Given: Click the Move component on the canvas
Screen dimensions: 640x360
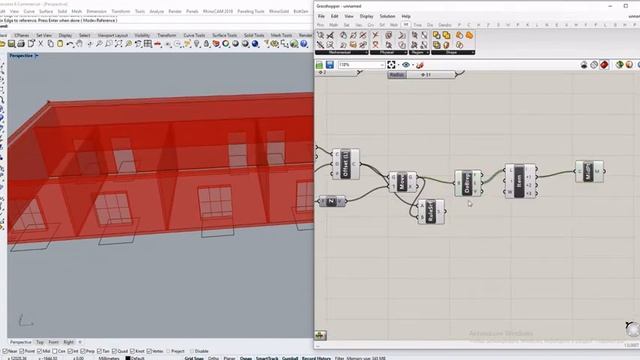Looking at the screenshot, I should [x=402, y=182].
